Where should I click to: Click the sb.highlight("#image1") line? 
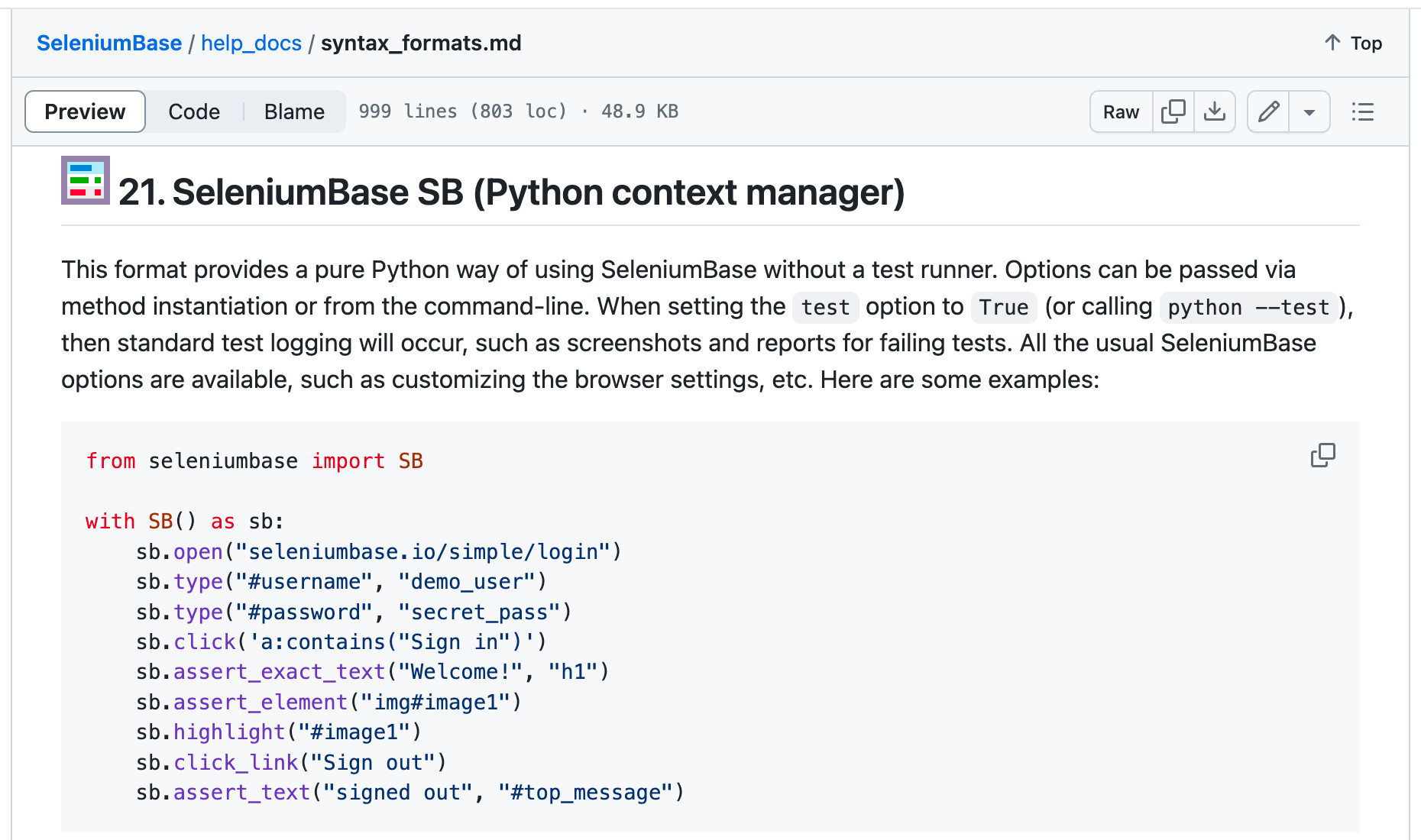pos(279,732)
